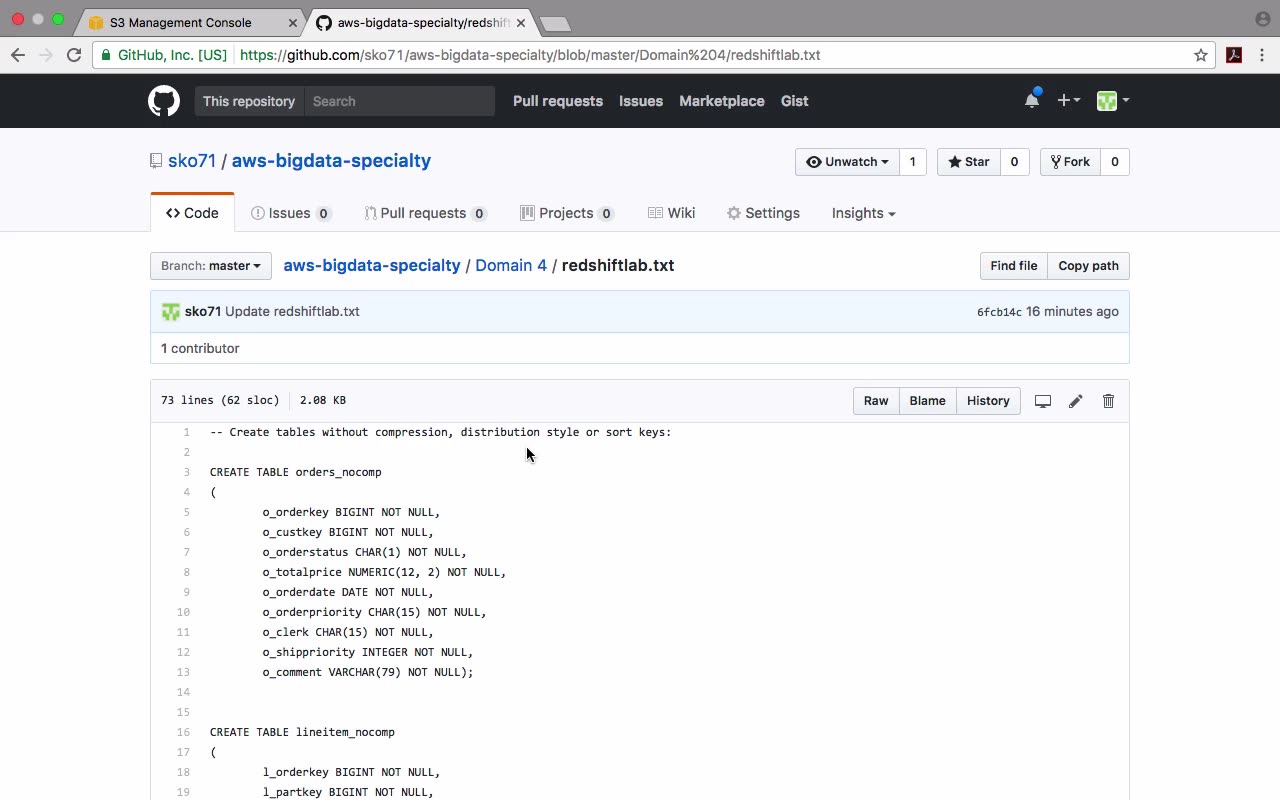Expand the Insights menu
The image size is (1280, 800).
click(863, 213)
